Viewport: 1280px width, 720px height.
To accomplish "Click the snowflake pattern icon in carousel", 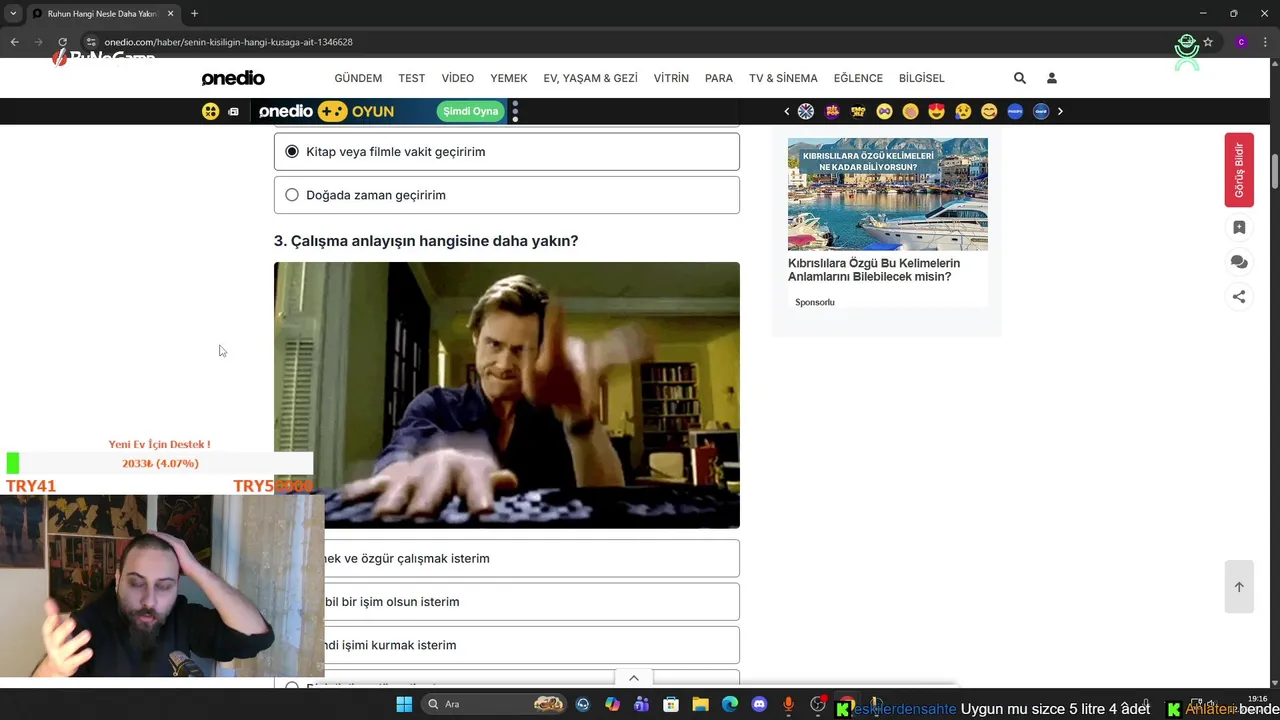I will (806, 111).
